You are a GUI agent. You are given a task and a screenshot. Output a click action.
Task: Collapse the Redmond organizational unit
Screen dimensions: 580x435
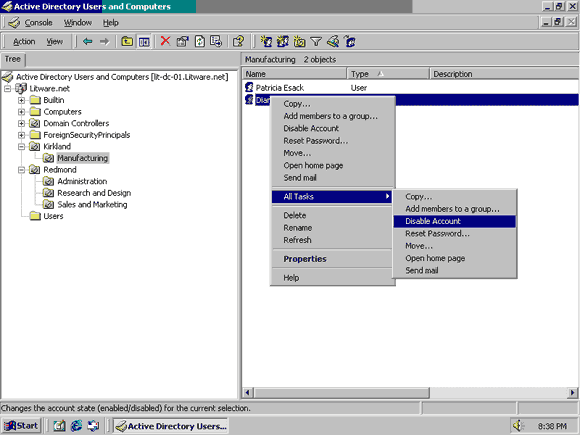point(21,170)
